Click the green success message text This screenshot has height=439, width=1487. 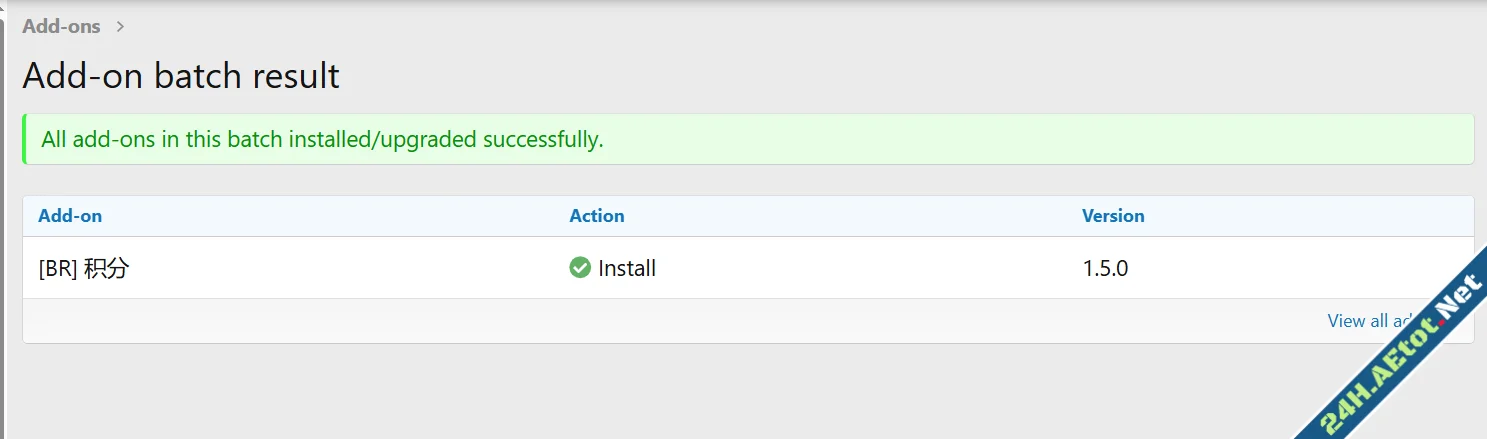coord(322,139)
